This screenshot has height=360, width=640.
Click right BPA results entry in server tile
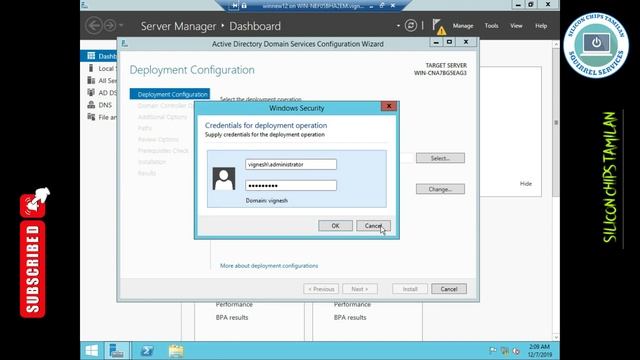click(350, 317)
